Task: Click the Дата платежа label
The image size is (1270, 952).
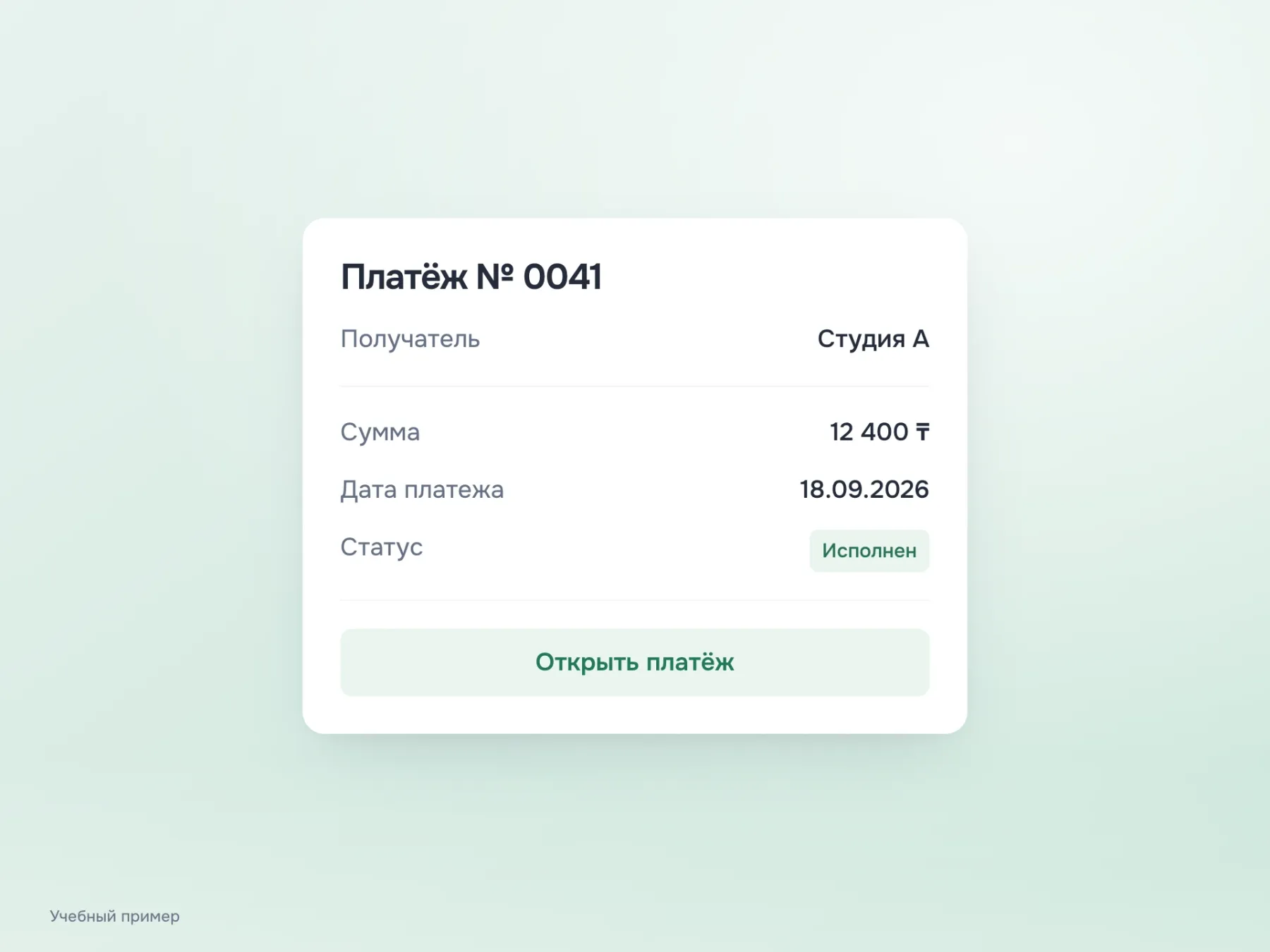Action: [422, 489]
